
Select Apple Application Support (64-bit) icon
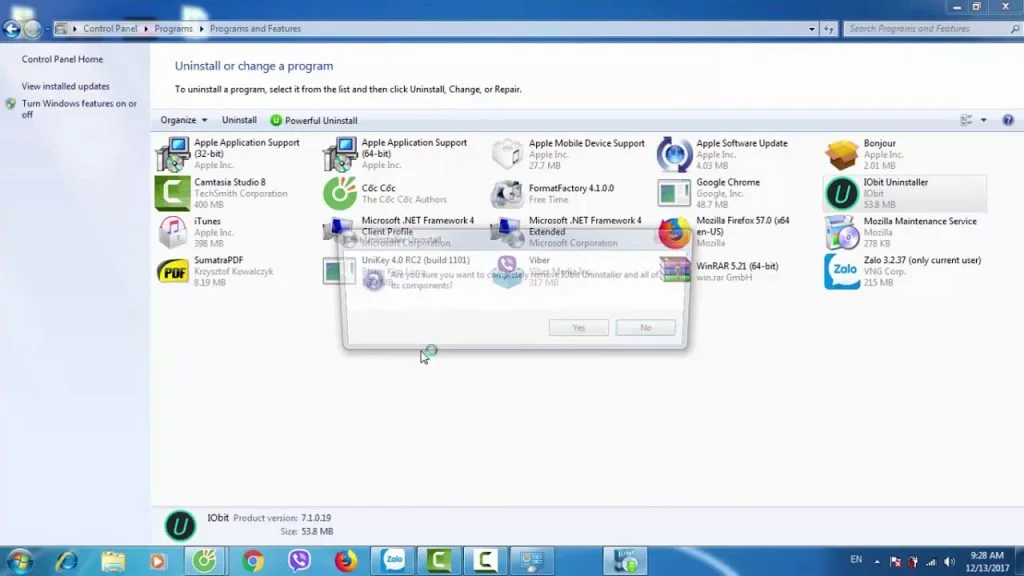pos(340,154)
